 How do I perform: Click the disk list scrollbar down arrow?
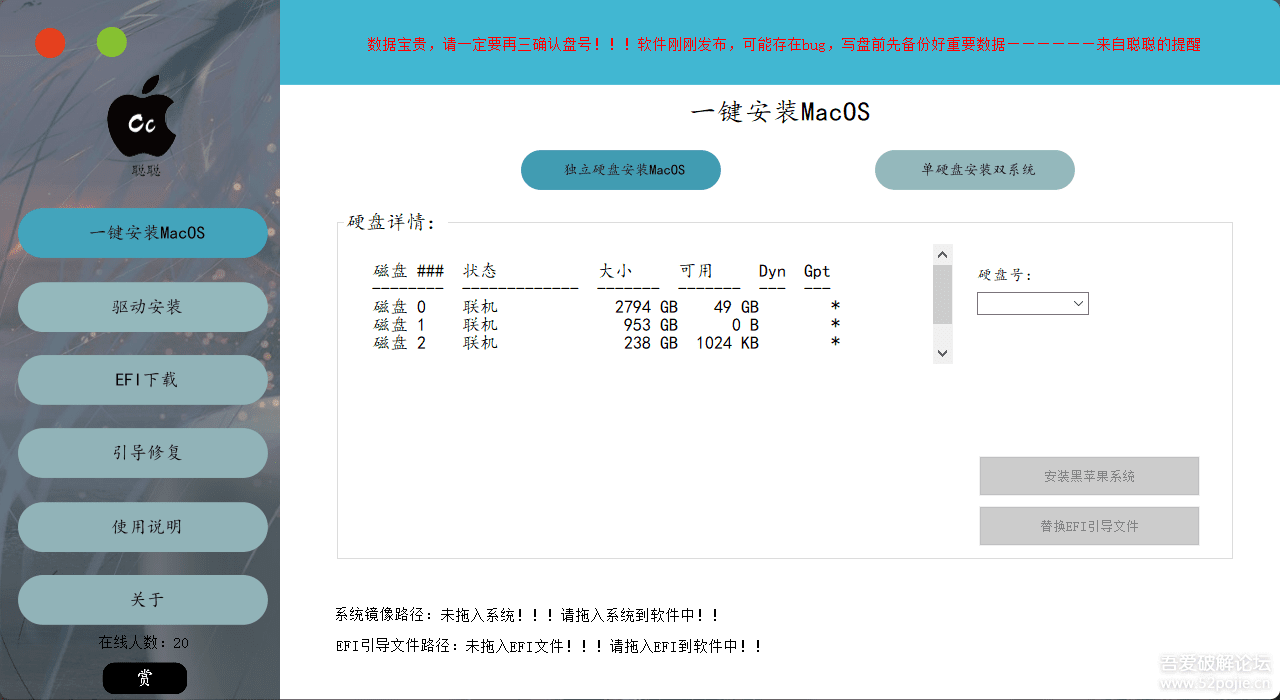tap(942, 353)
